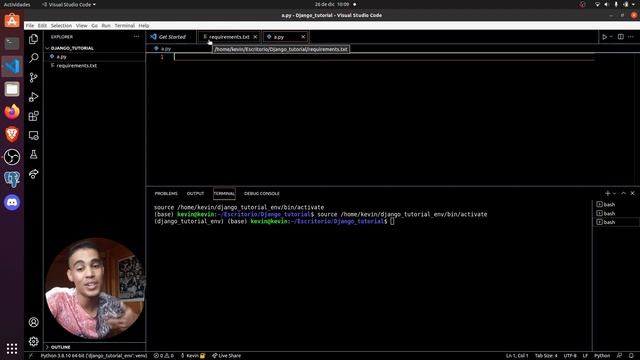Open the Run and Debug view
The image size is (640, 360).
click(x=33, y=97)
